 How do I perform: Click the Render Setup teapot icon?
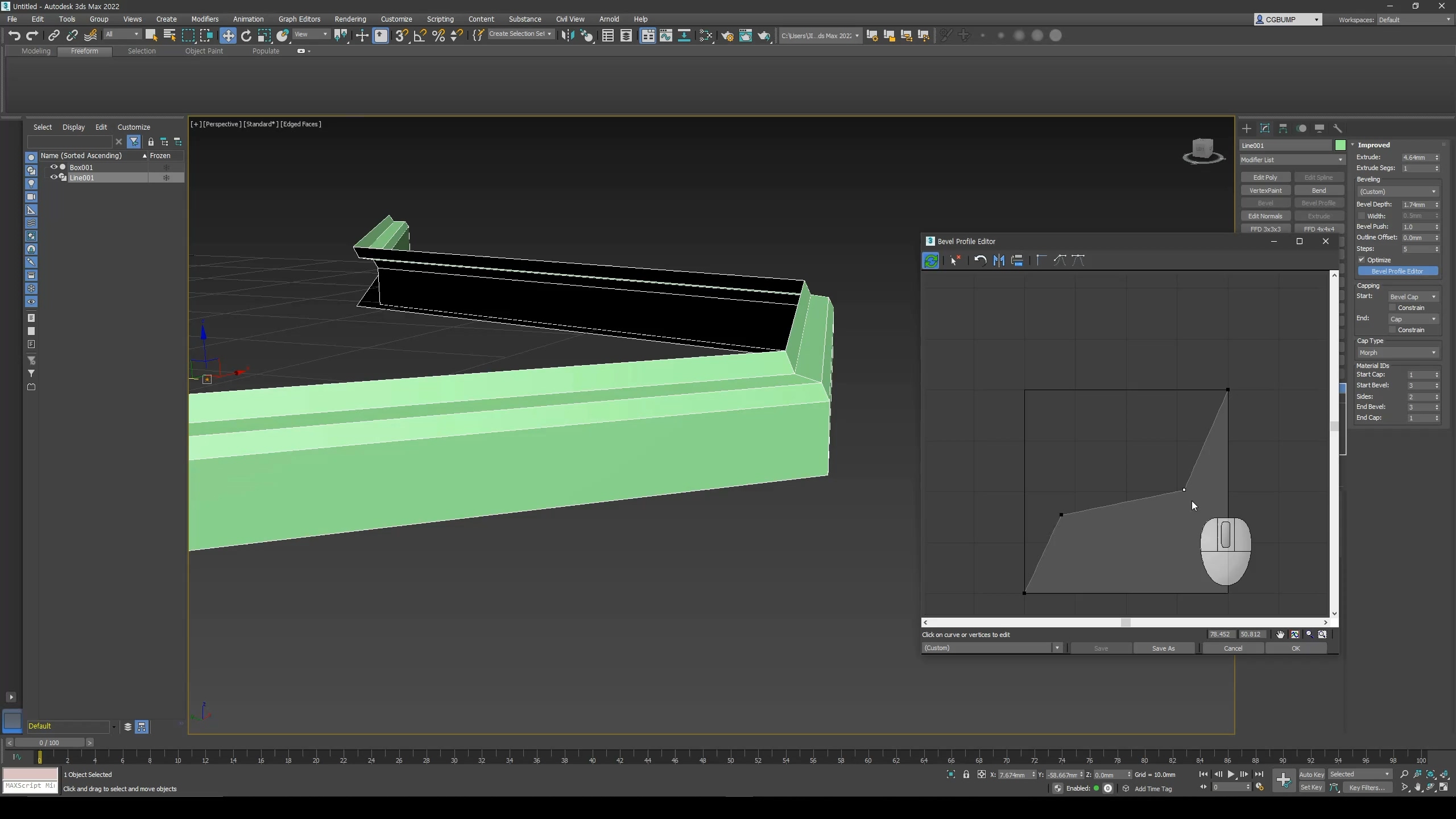[727, 36]
